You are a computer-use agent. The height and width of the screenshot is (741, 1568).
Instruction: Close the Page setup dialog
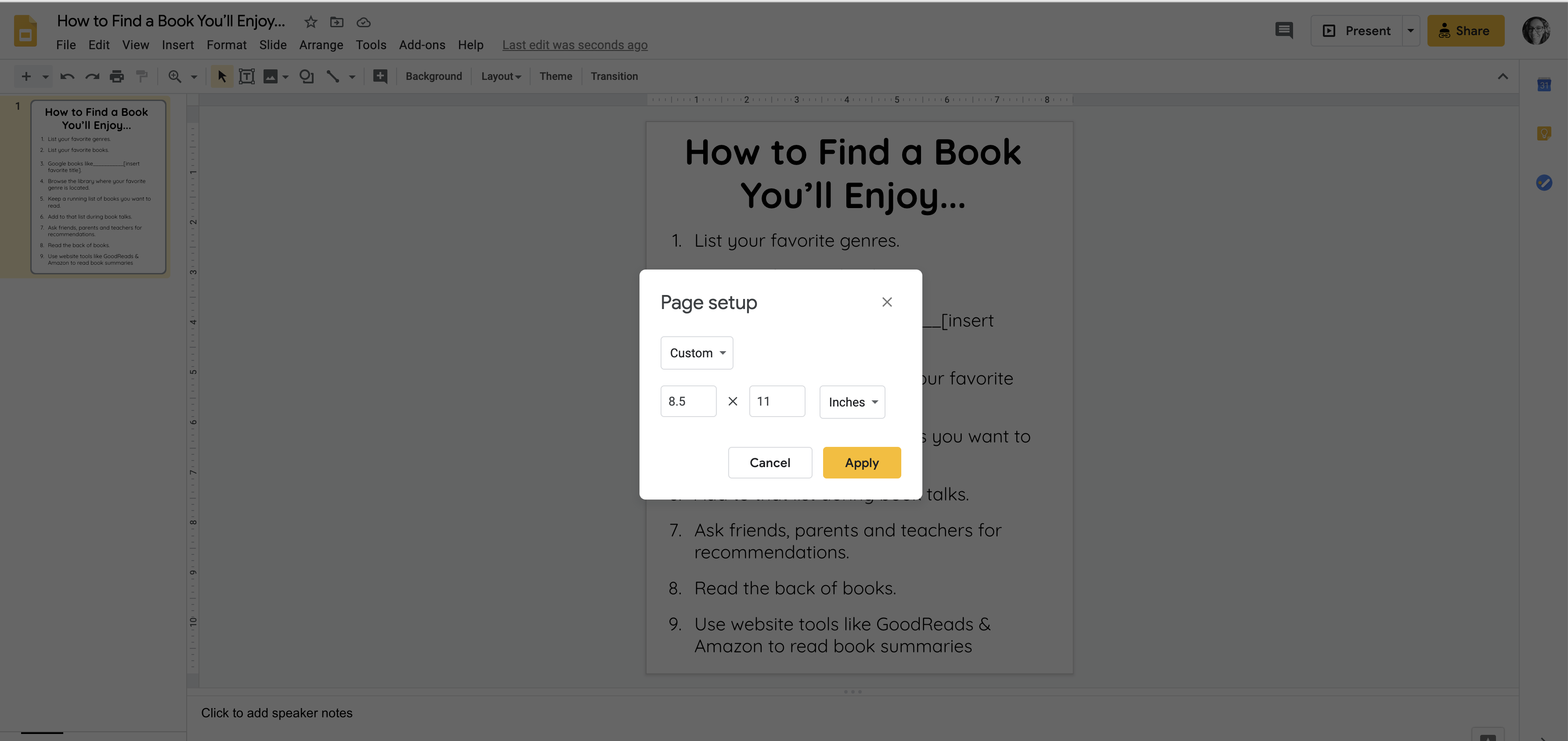point(887,302)
